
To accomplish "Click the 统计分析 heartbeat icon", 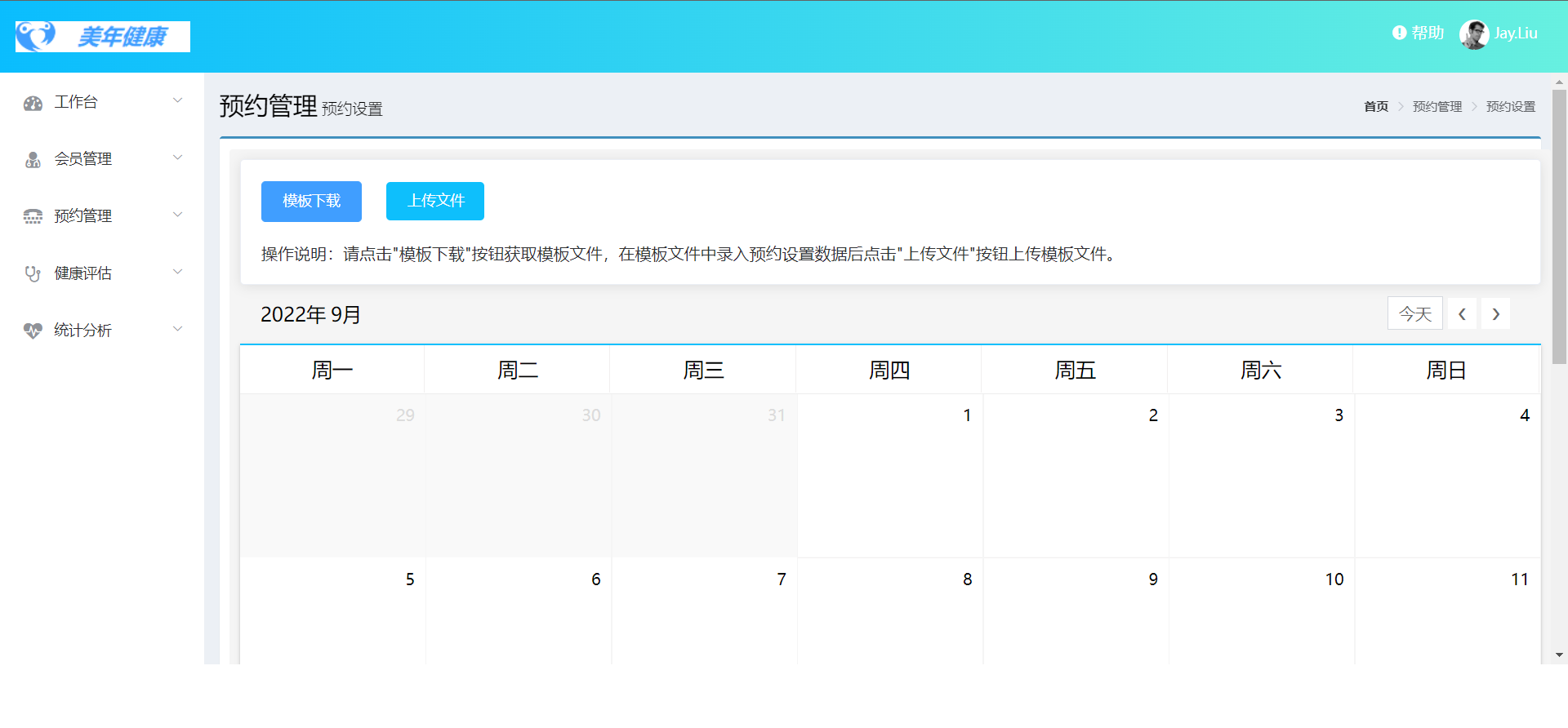I will tap(33, 331).
